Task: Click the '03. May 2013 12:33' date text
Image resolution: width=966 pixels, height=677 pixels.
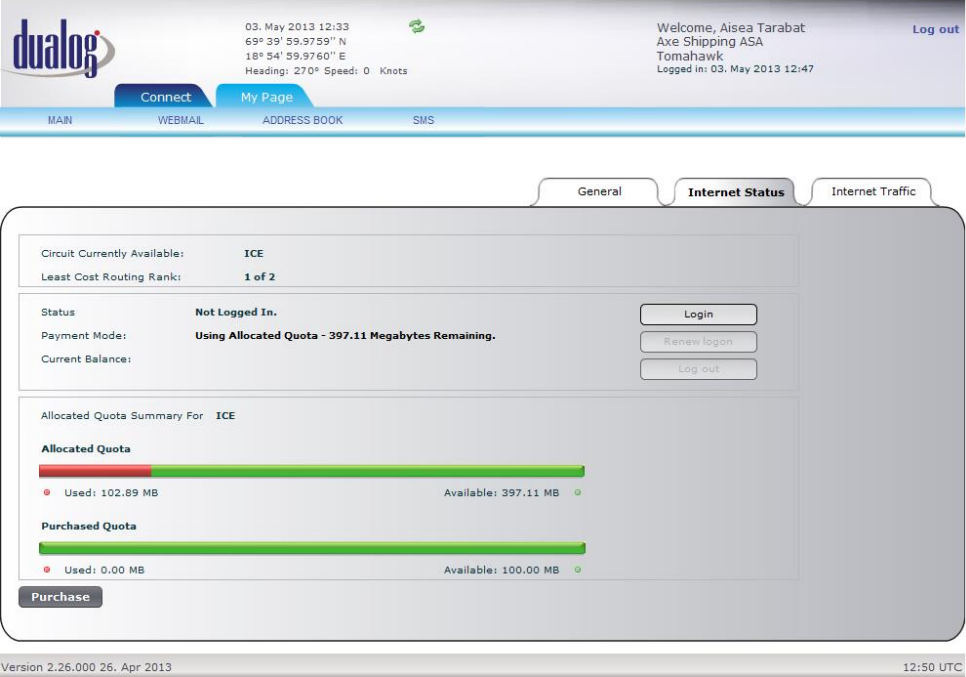Action: (297, 26)
